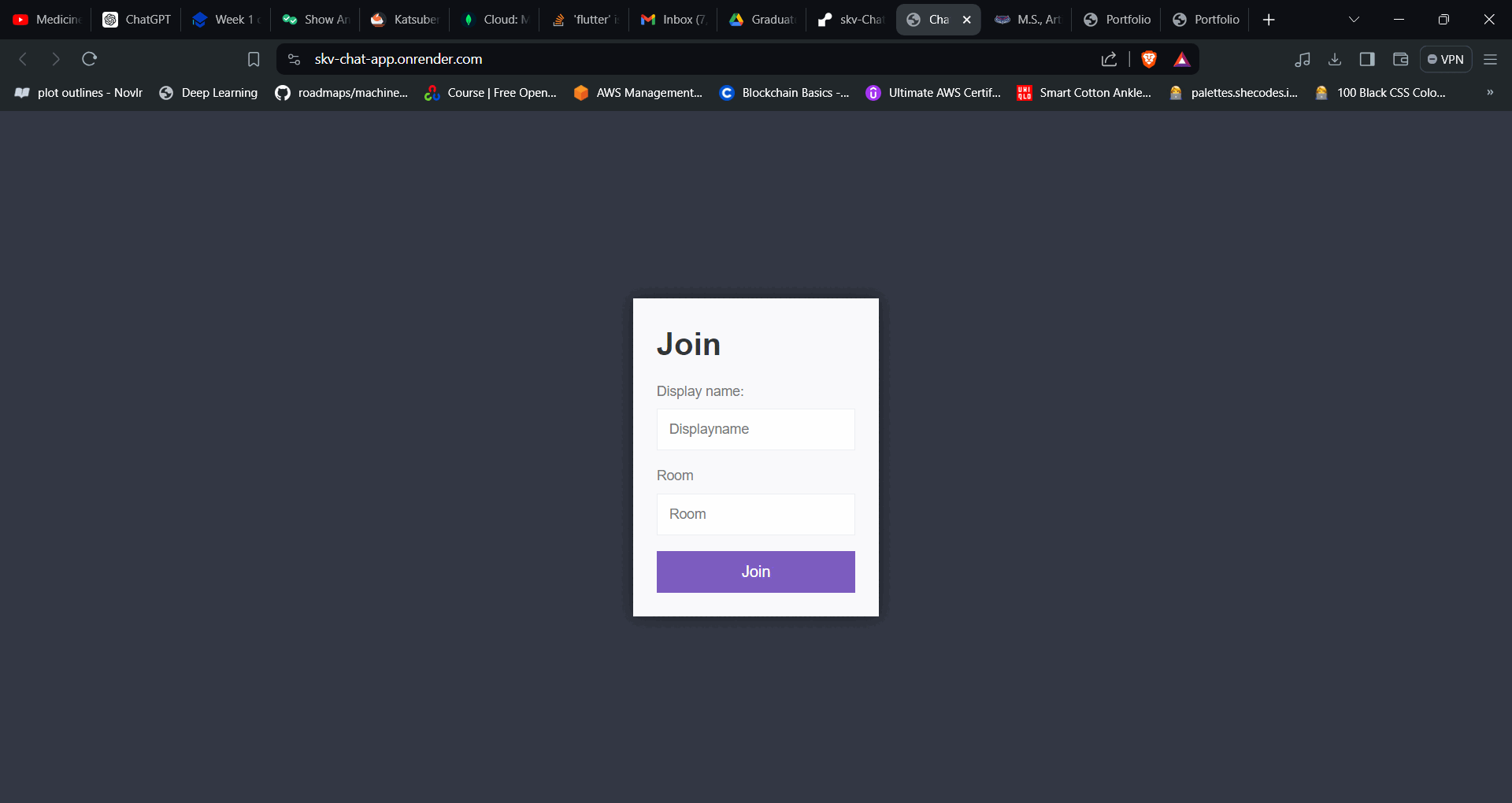Share this page via the share icon
Image resolution: width=1512 pixels, height=803 pixels.
click(1109, 59)
